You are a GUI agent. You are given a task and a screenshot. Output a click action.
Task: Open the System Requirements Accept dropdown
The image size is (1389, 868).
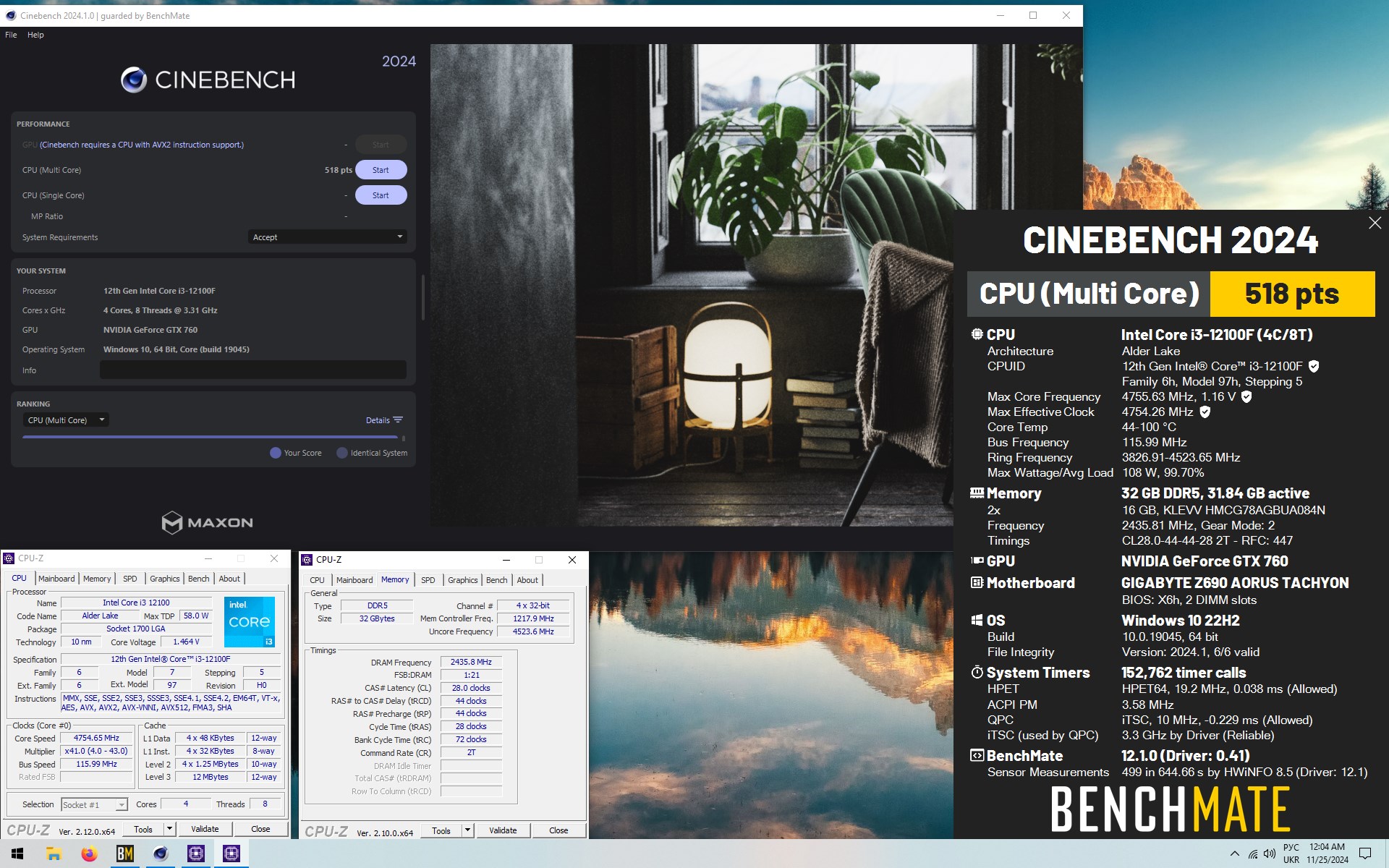click(x=327, y=237)
